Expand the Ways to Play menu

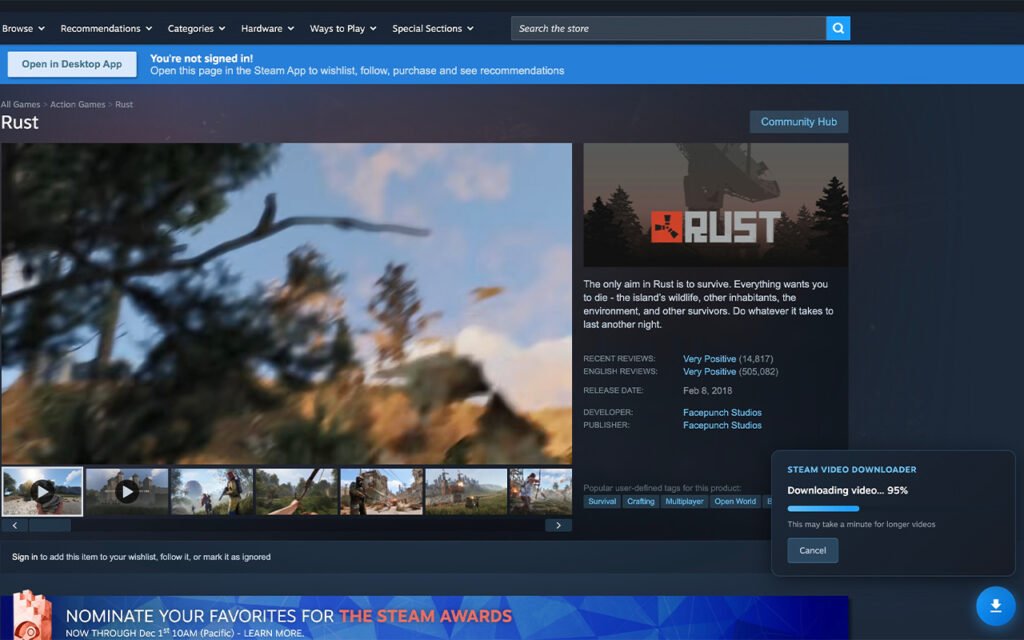(343, 28)
